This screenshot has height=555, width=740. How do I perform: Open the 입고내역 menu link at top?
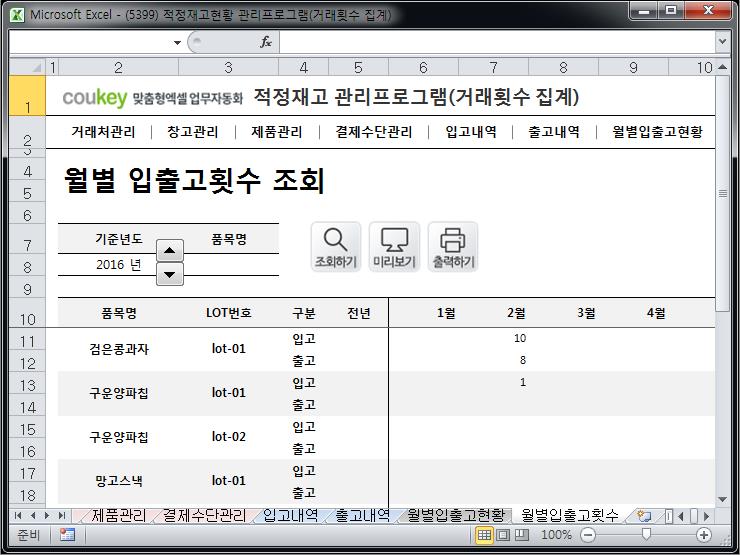471,132
